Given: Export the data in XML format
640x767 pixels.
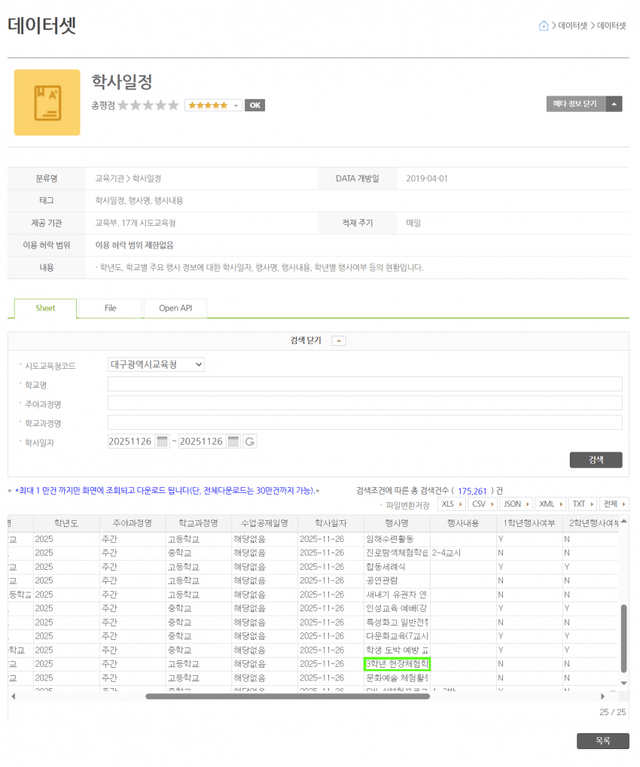Looking at the screenshot, I should pyautogui.click(x=549, y=504).
